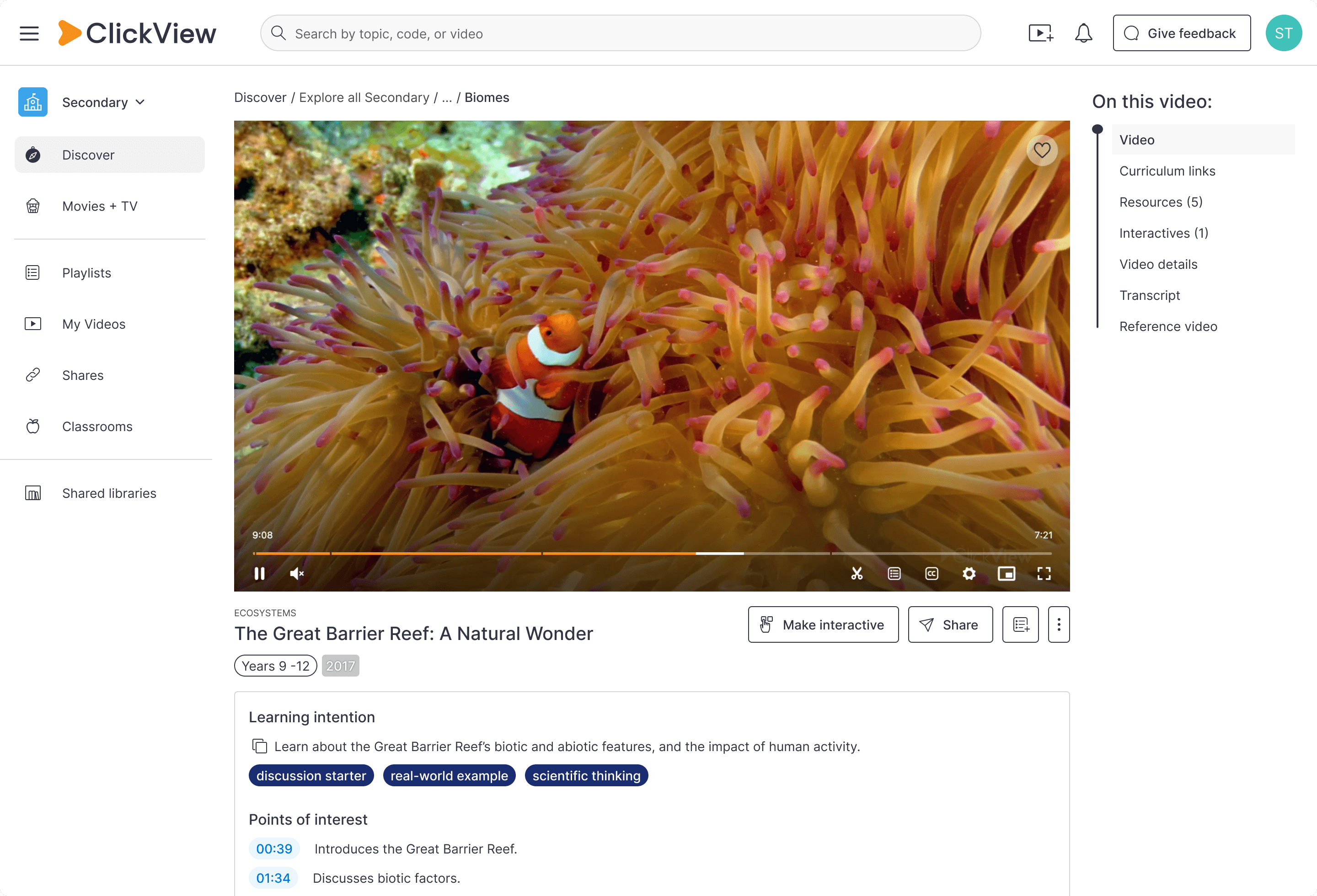Pause the video playback
Image resolution: width=1317 pixels, height=896 pixels.
pos(260,574)
